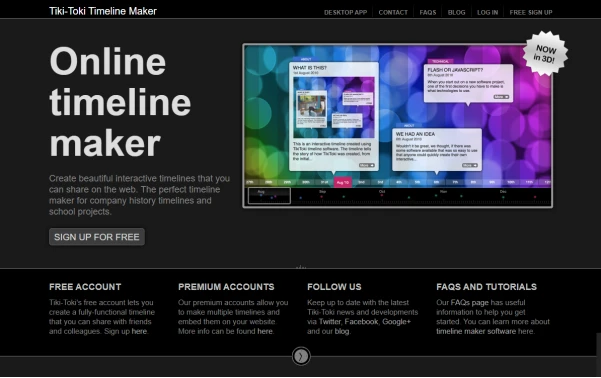Click the FAQS AND TUTORIALS heading

pos(486,287)
